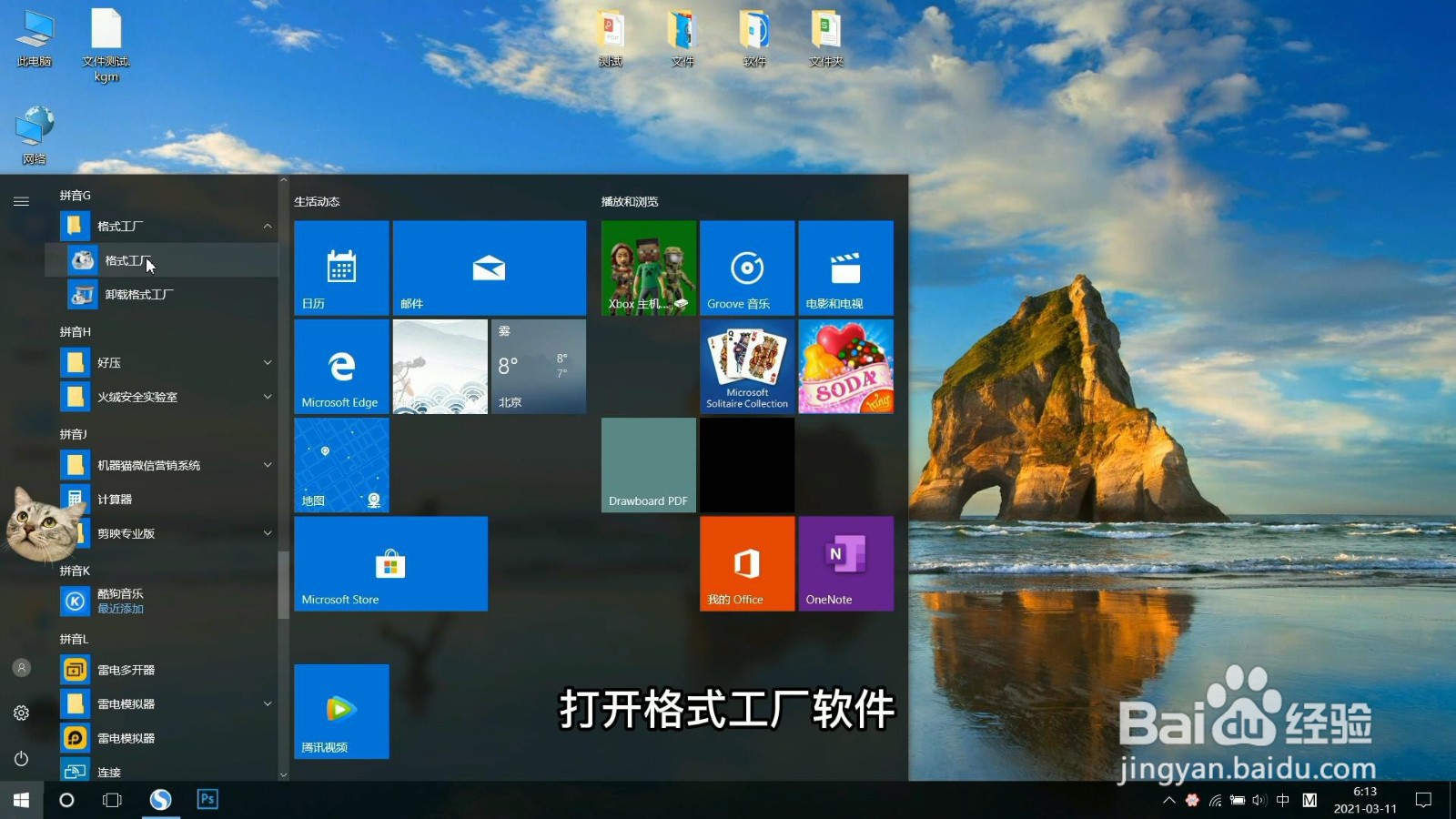Click the 拼音K letter header

75,571
